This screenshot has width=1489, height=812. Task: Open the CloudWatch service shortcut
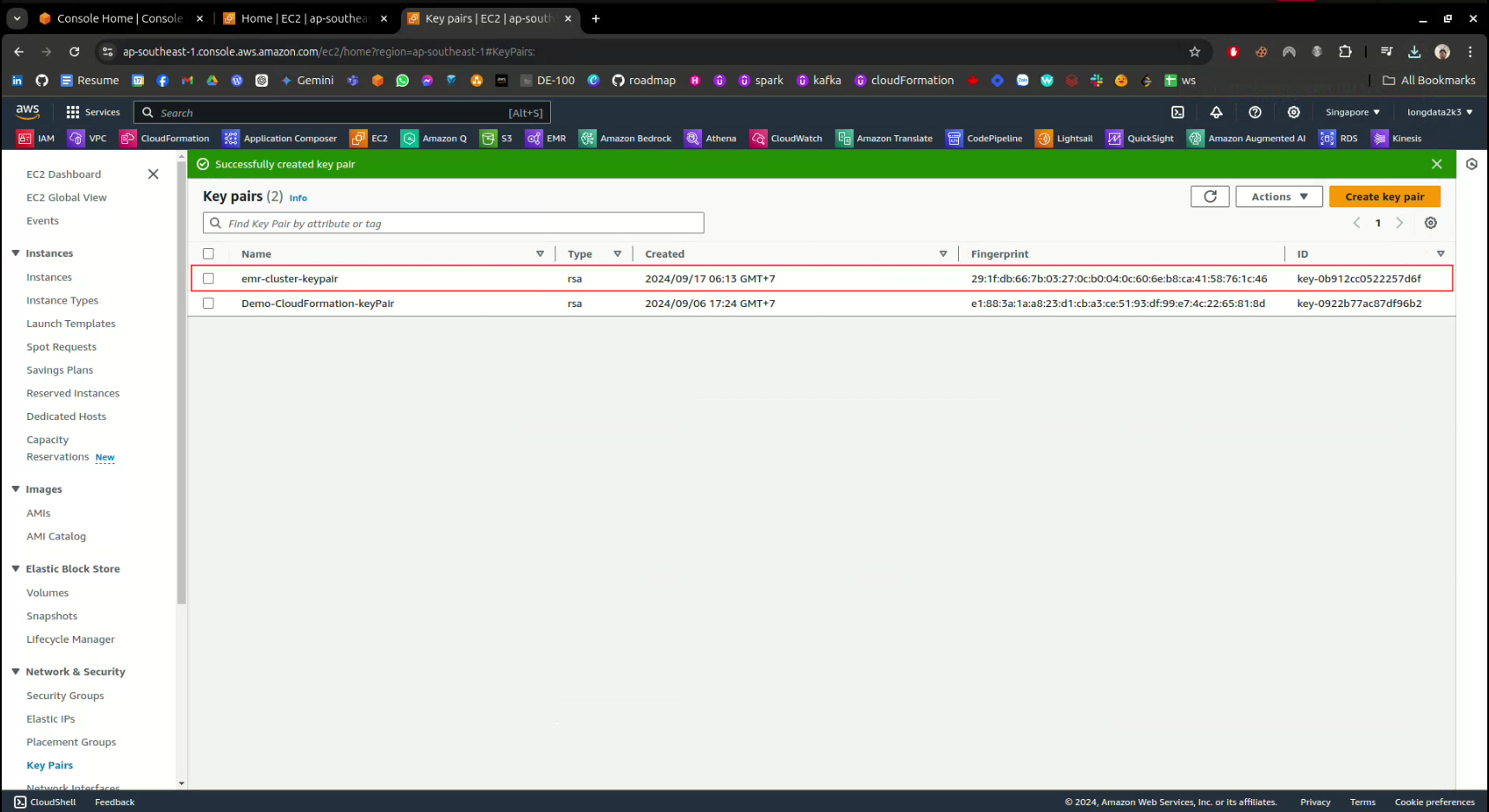786,139
